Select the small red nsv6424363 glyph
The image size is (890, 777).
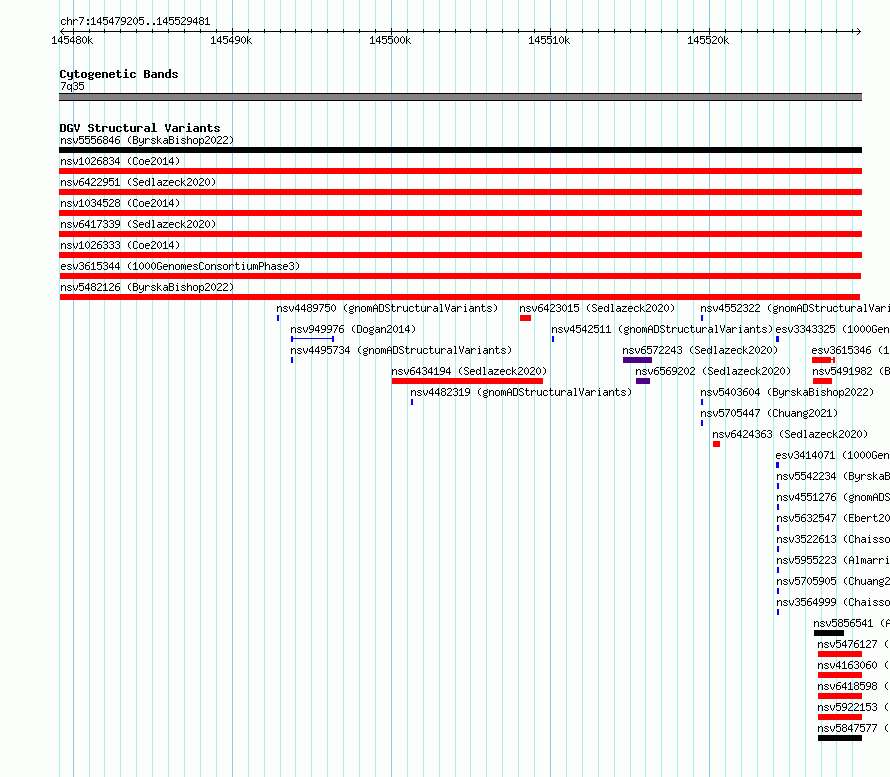[x=716, y=444]
